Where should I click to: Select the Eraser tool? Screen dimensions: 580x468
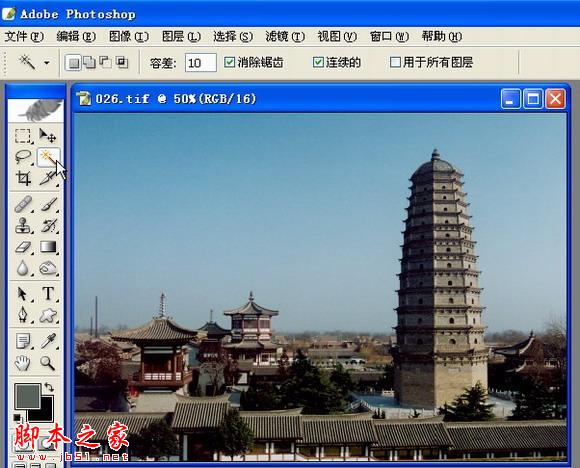tap(23, 247)
